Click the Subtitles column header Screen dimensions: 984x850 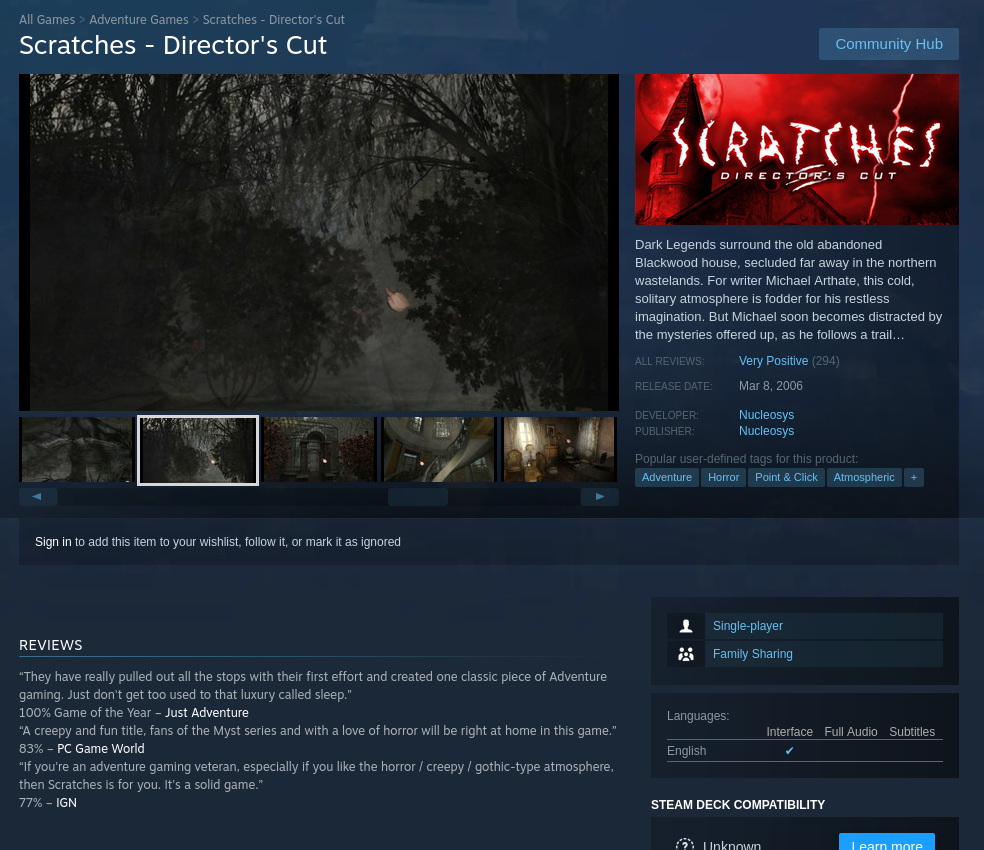point(912,732)
